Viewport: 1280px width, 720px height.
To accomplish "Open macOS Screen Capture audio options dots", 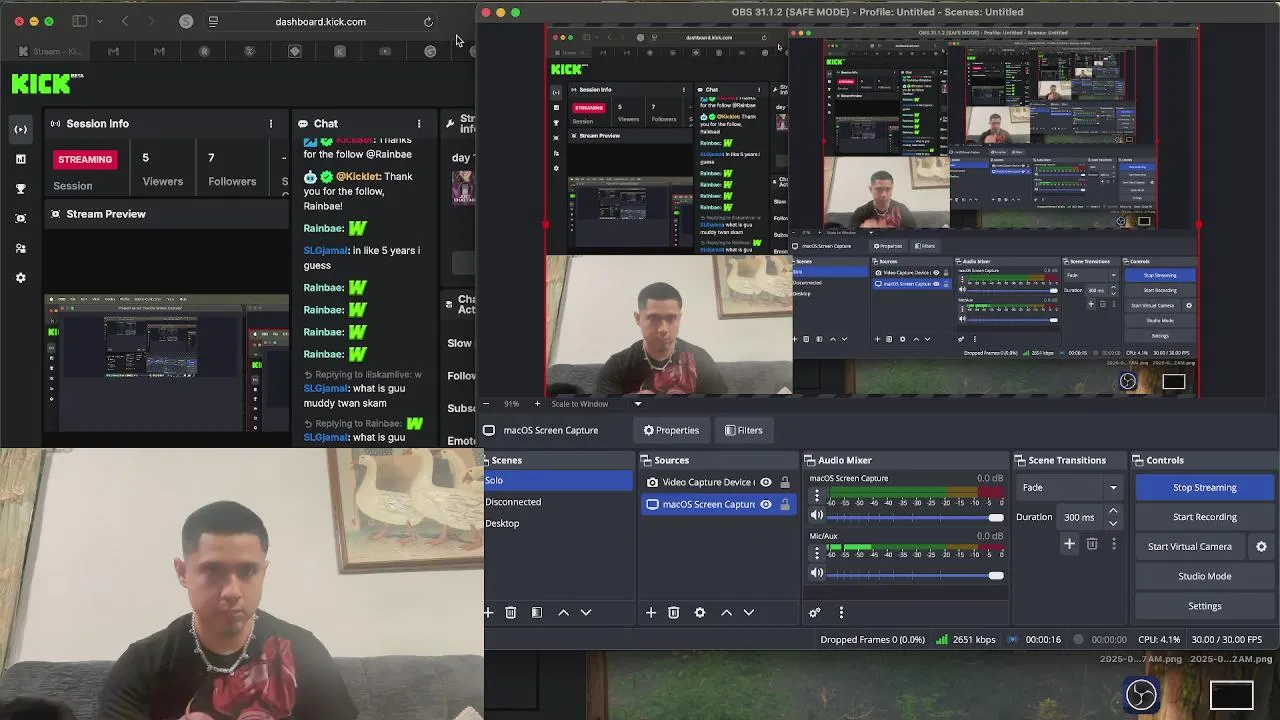I will tap(816, 495).
